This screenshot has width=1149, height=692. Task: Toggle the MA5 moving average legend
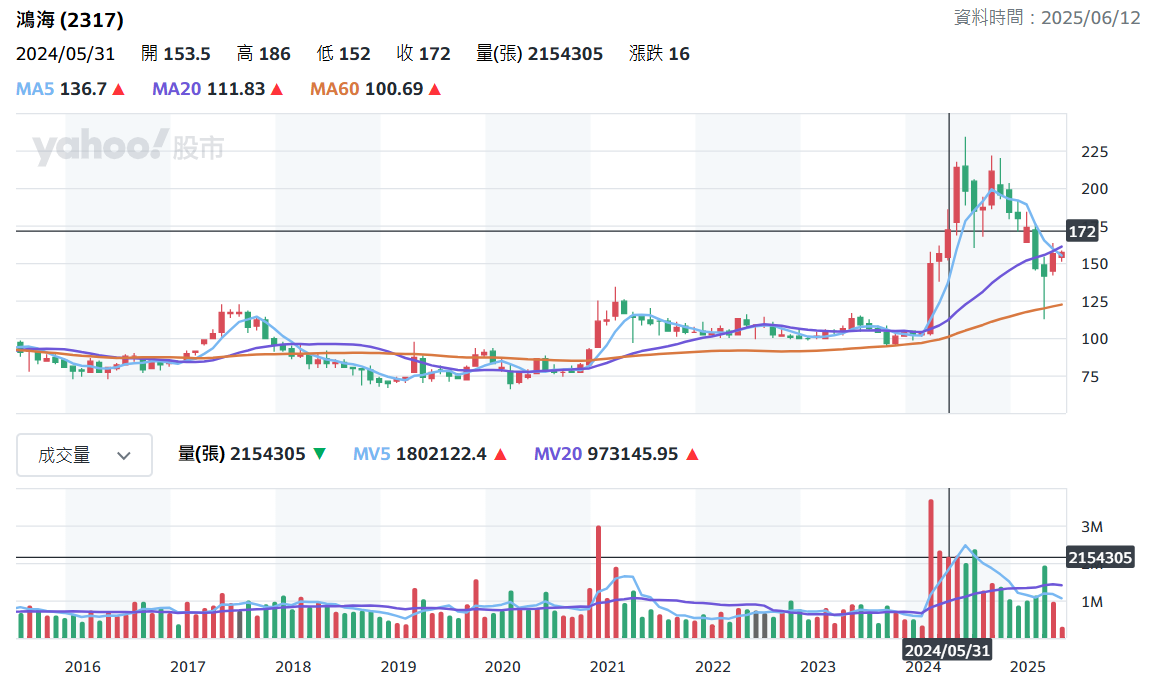click(x=35, y=89)
